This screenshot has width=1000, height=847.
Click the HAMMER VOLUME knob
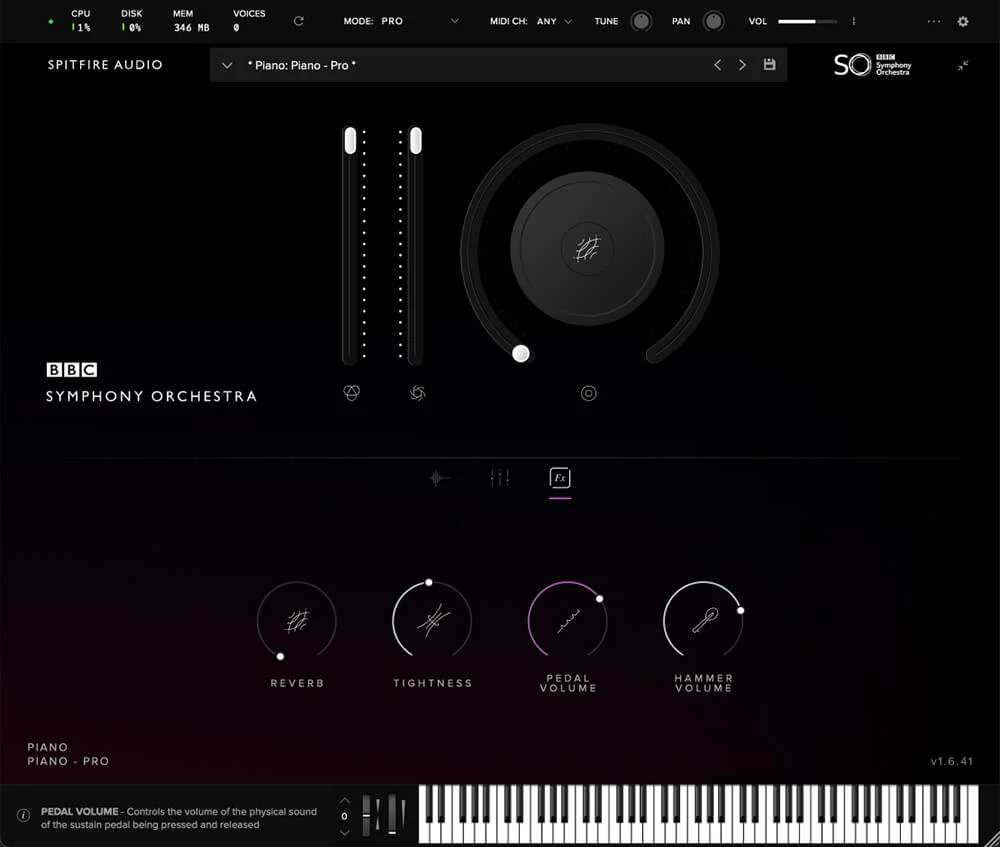pyautogui.click(x=703, y=621)
